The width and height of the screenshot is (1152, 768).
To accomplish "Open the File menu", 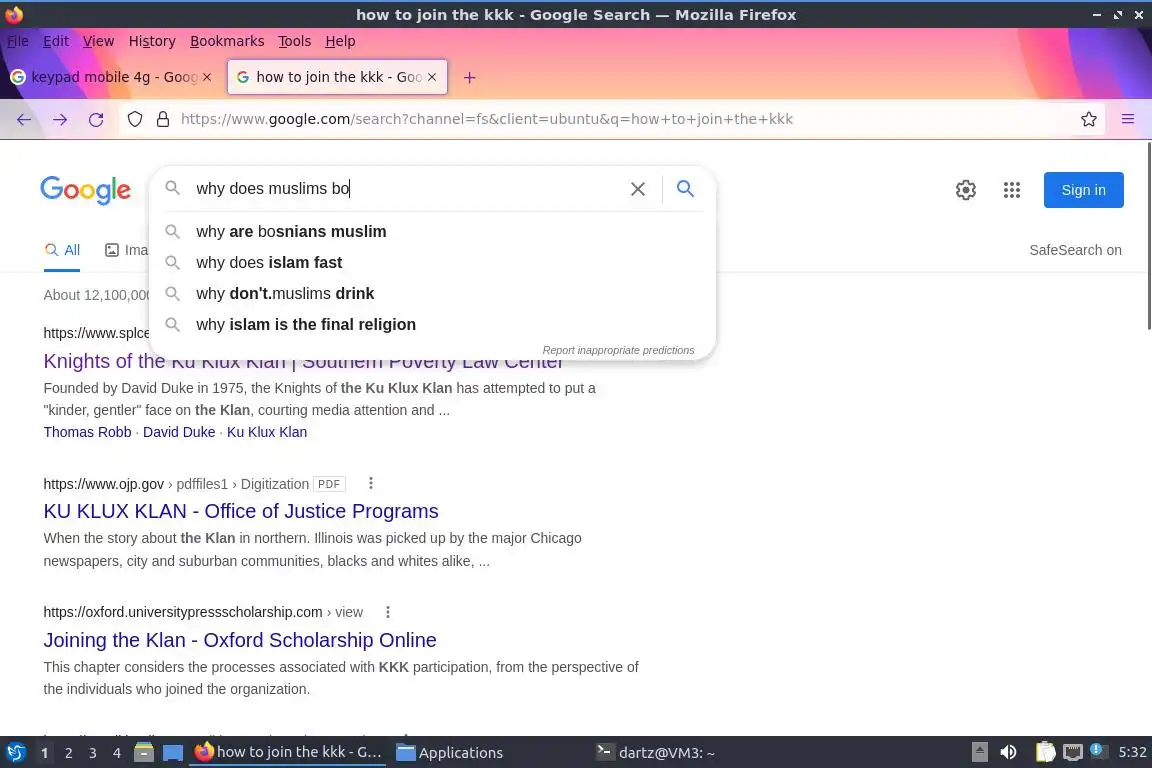I will point(18,41).
